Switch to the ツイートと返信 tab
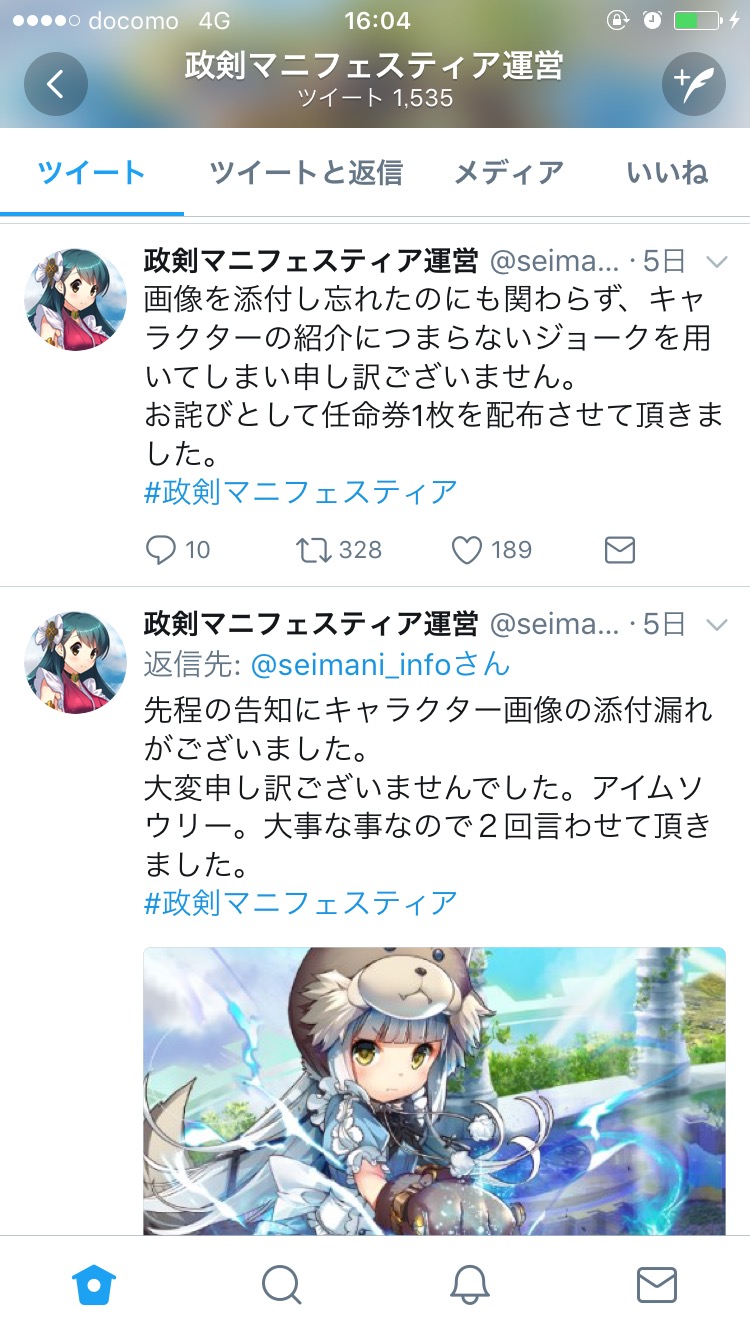Viewport: 750px width, 1334px height. [x=306, y=173]
